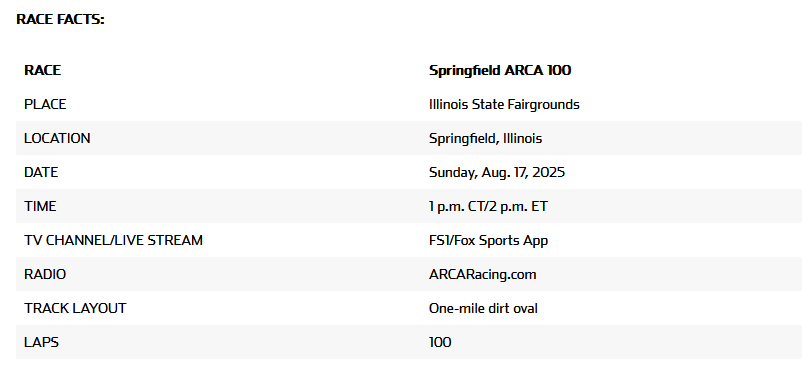Select the DATE row label
The image size is (802, 374).
[x=41, y=172]
